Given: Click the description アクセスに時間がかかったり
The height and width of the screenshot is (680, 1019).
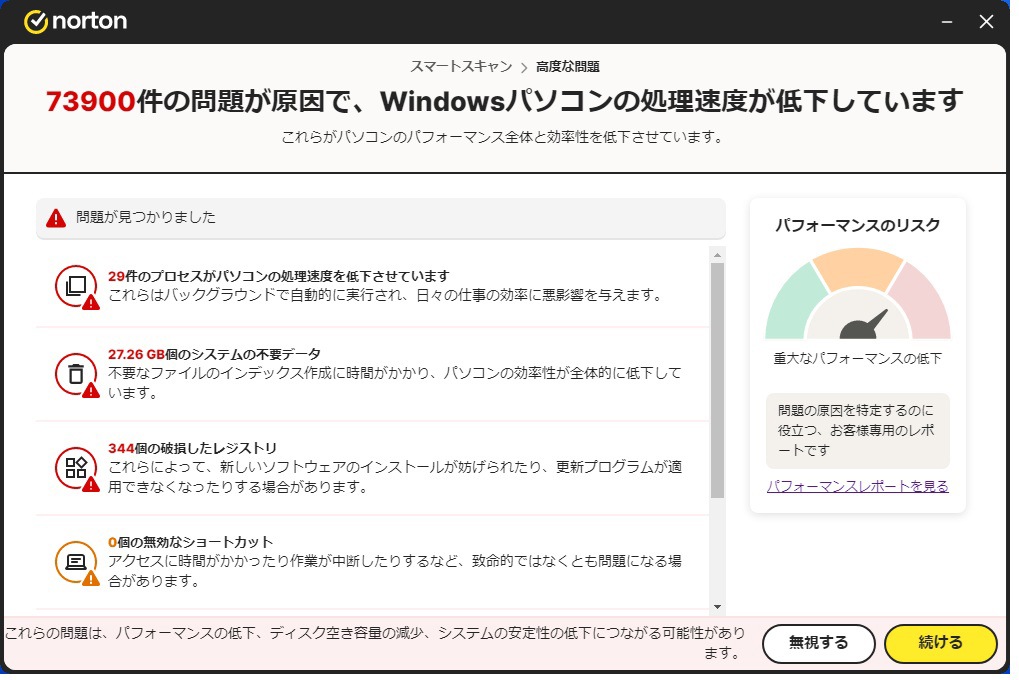Looking at the screenshot, I should tap(394, 571).
